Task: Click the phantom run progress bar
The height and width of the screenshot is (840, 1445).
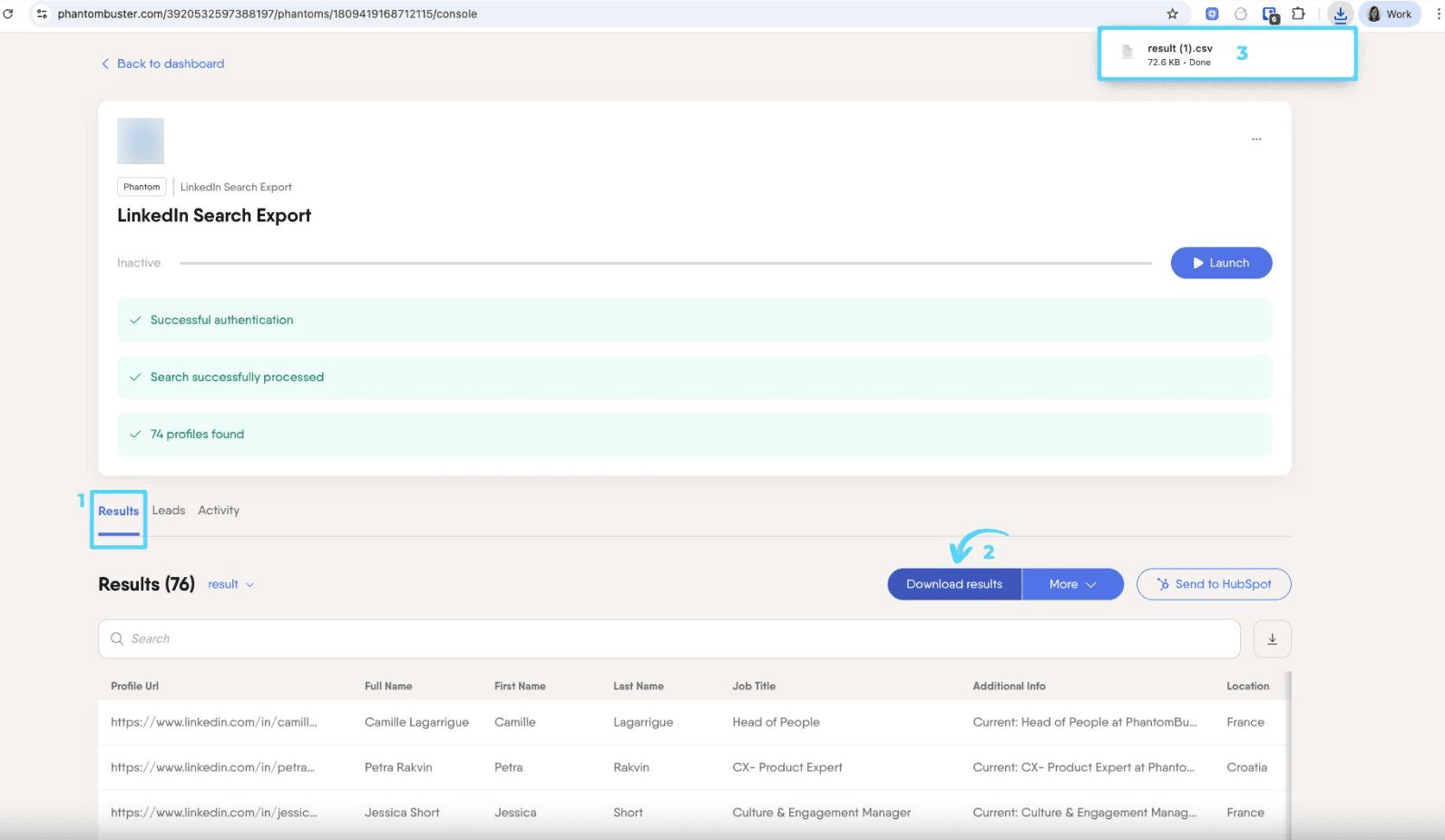Action: 666,263
